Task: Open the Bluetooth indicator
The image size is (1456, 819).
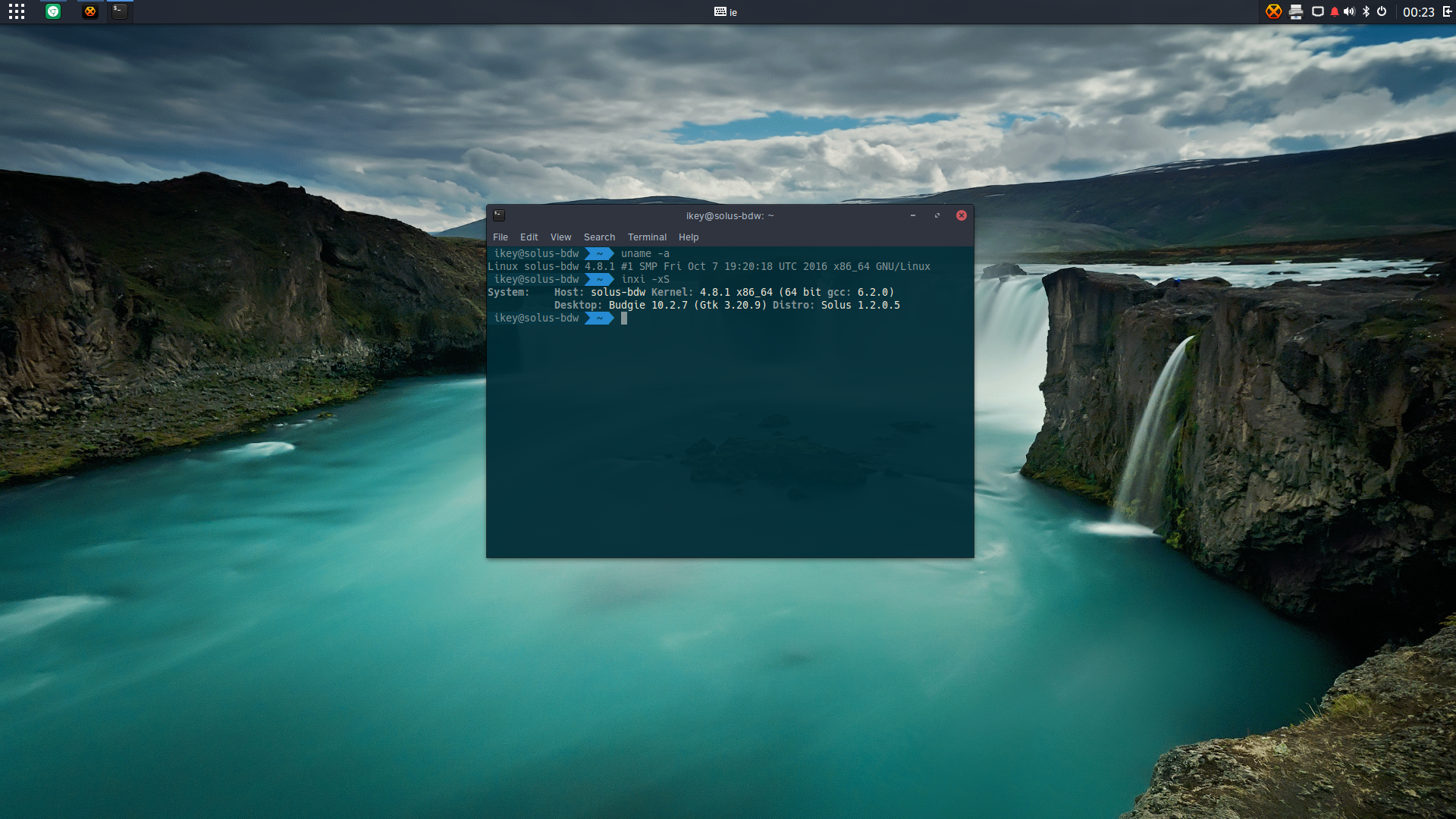Action: [1366, 11]
